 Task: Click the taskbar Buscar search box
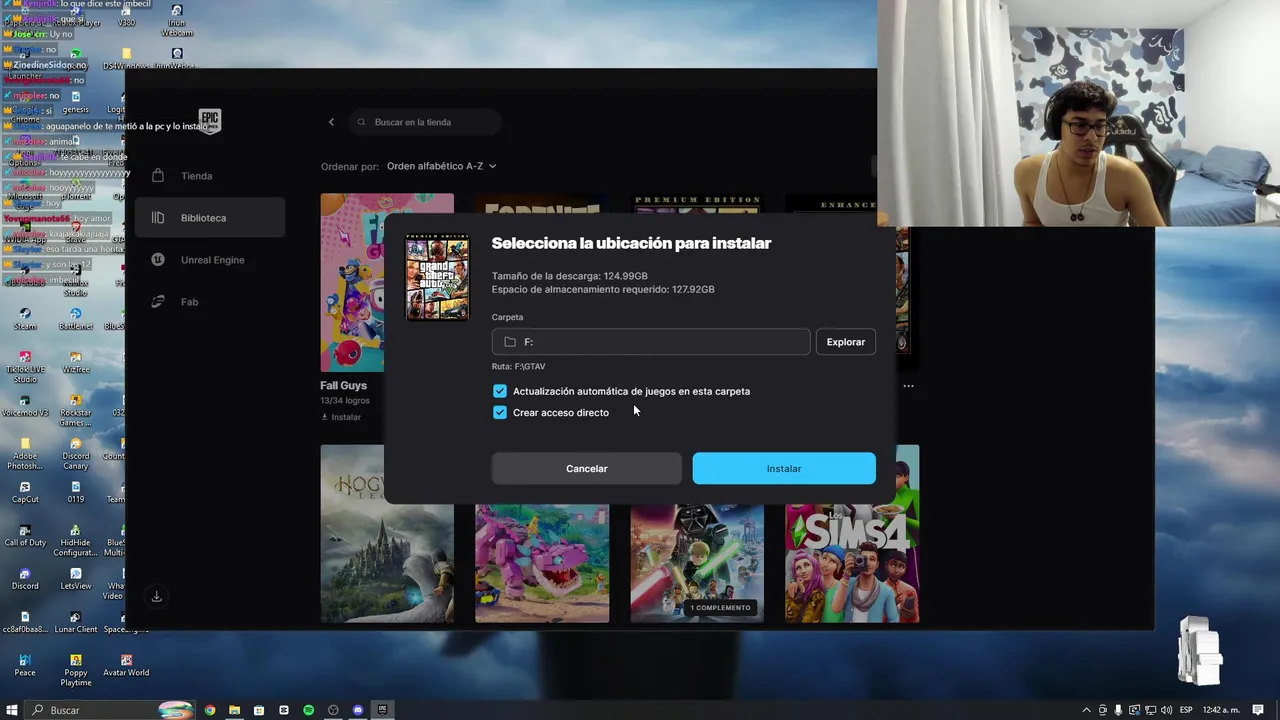click(110, 710)
